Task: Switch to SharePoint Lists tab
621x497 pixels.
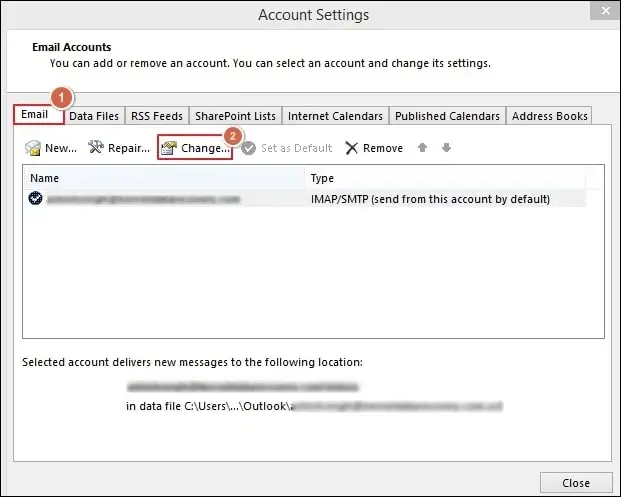Action: click(x=236, y=116)
